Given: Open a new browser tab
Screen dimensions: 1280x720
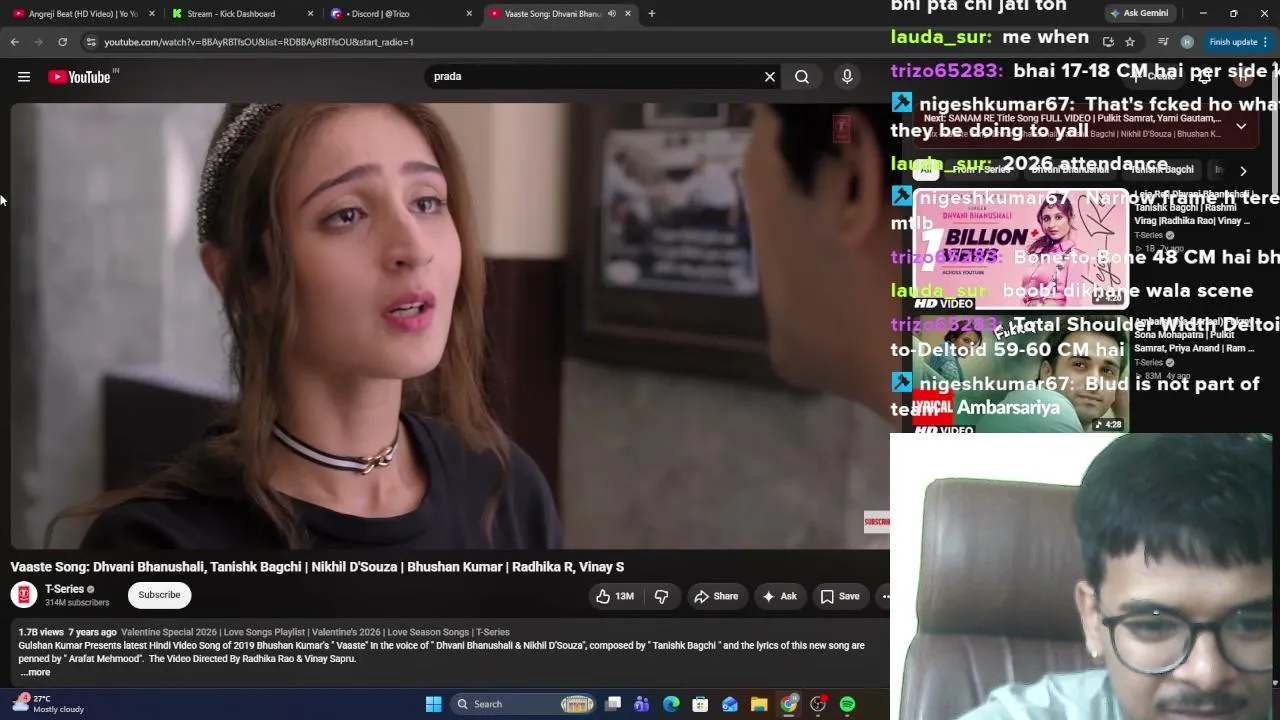Looking at the screenshot, I should tap(651, 14).
